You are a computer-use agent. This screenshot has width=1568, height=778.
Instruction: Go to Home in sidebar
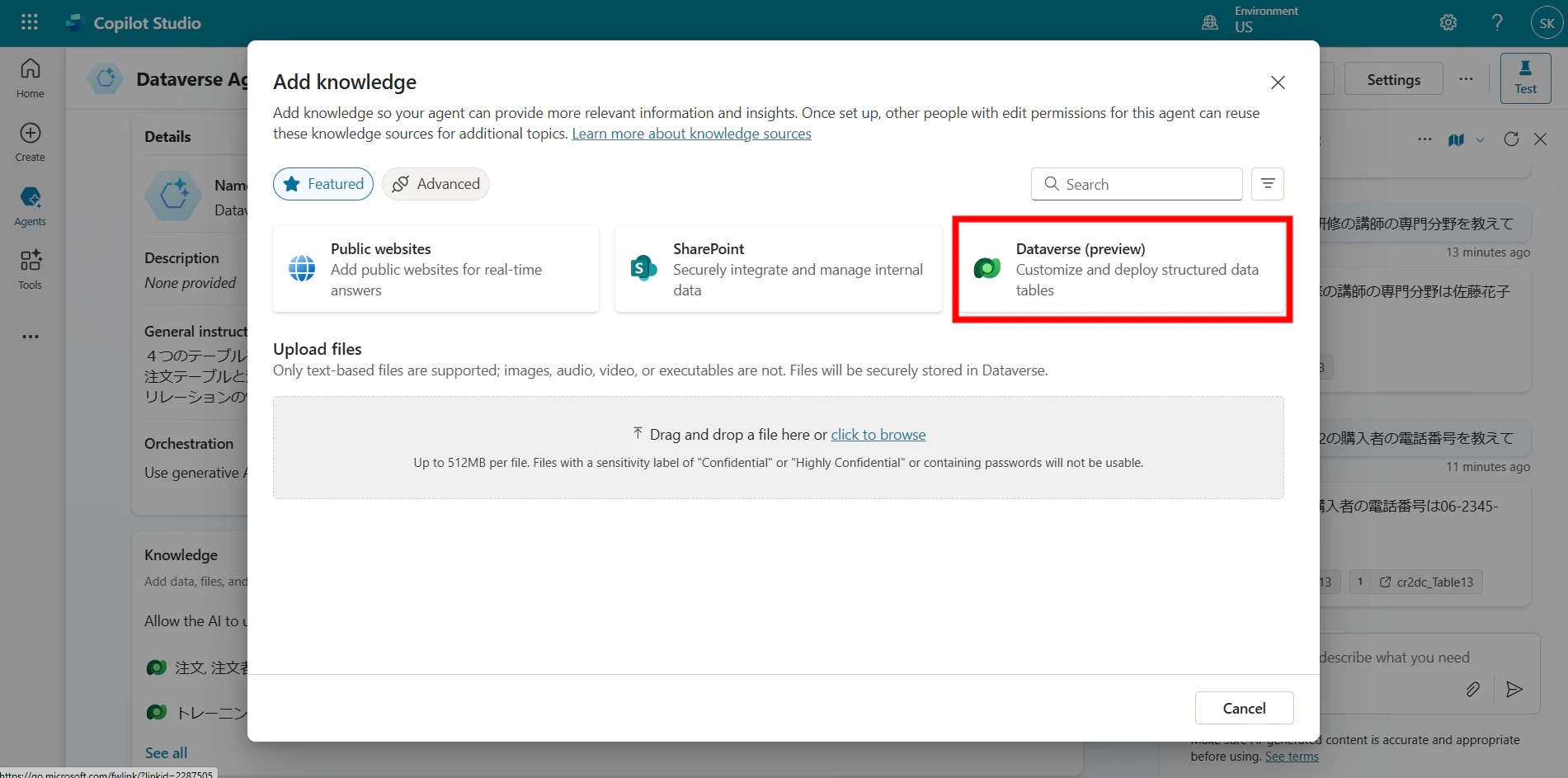(x=31, y=78)
